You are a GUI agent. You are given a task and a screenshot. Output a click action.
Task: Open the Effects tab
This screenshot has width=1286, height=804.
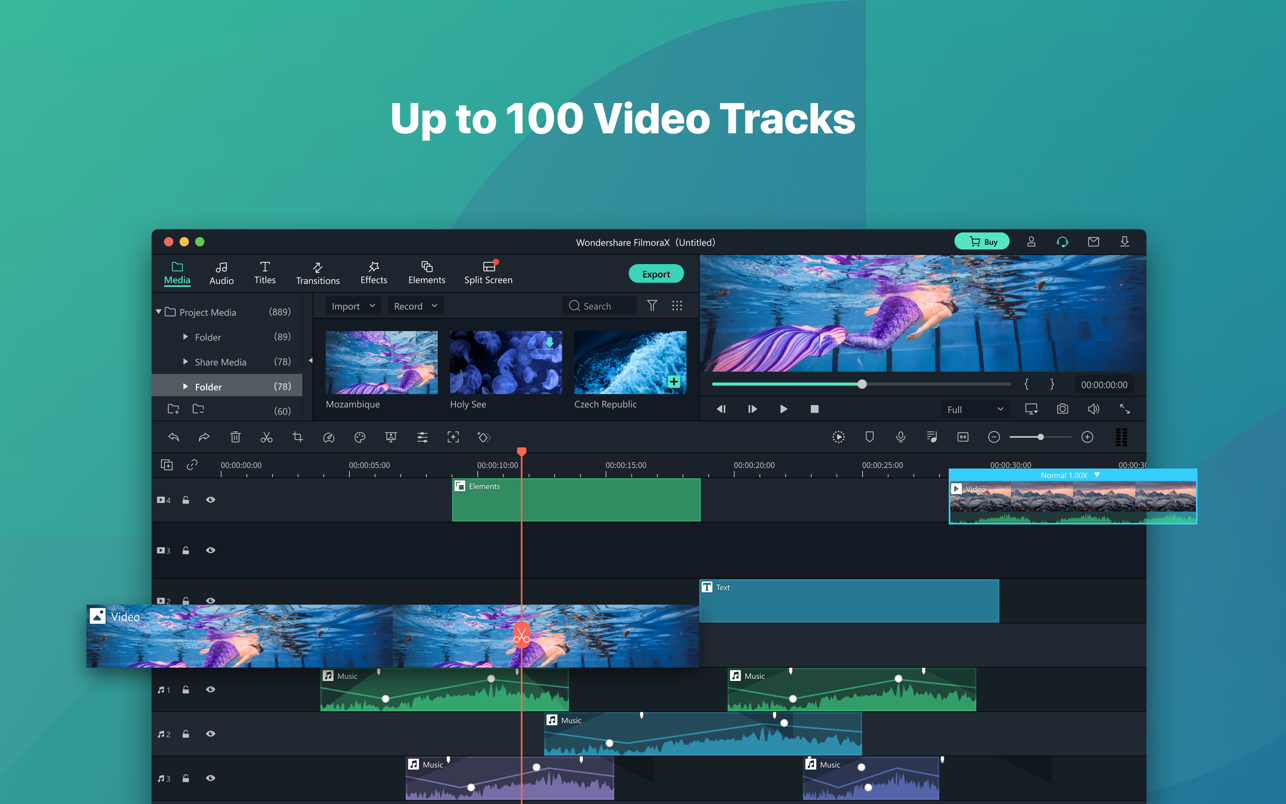tap(373, 273)
